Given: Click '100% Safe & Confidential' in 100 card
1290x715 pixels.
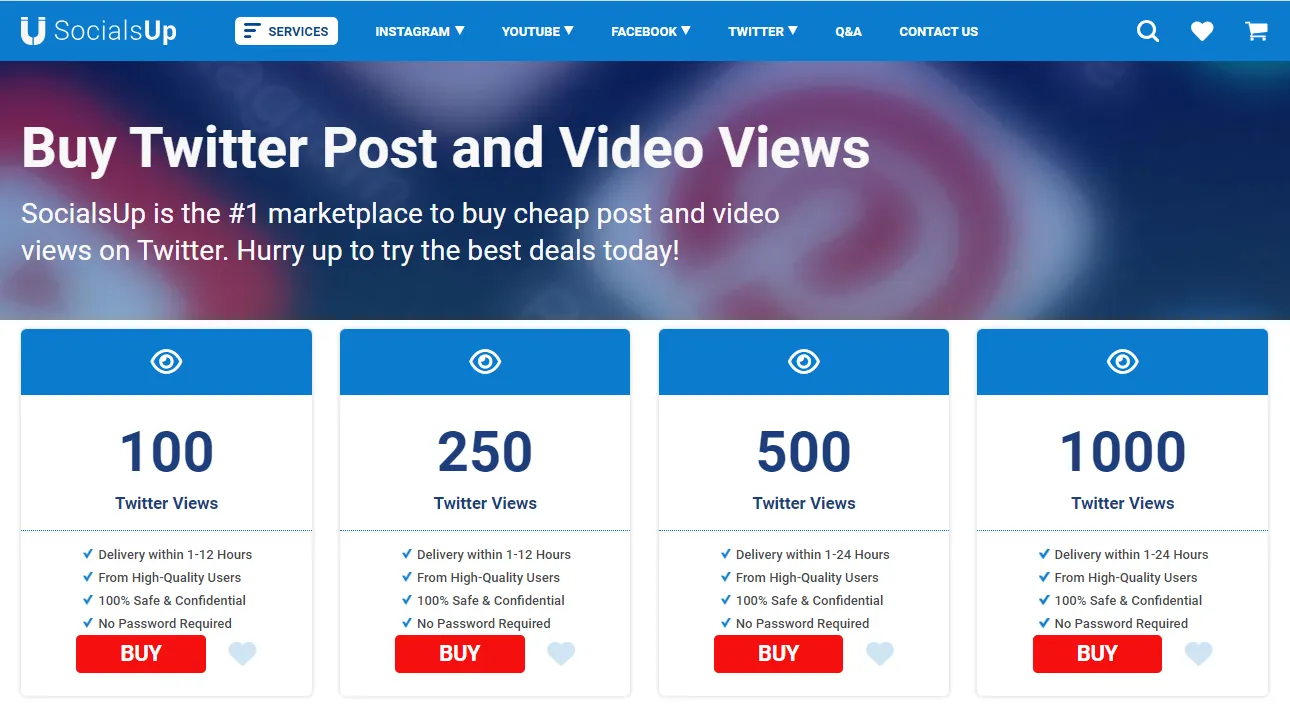Looking at the screenshot, I should 172,600.
